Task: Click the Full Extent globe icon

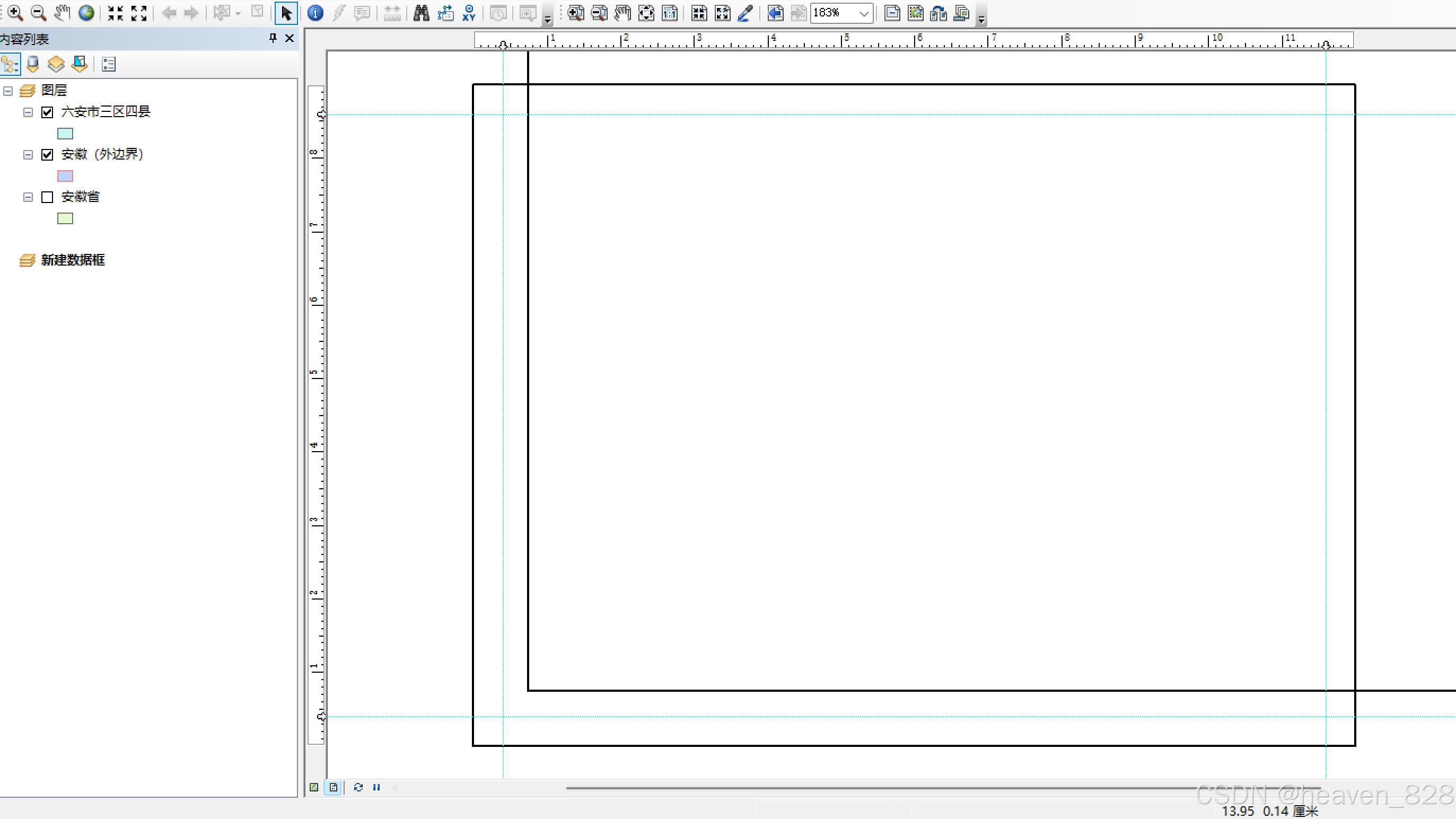Action: point(86,12)
